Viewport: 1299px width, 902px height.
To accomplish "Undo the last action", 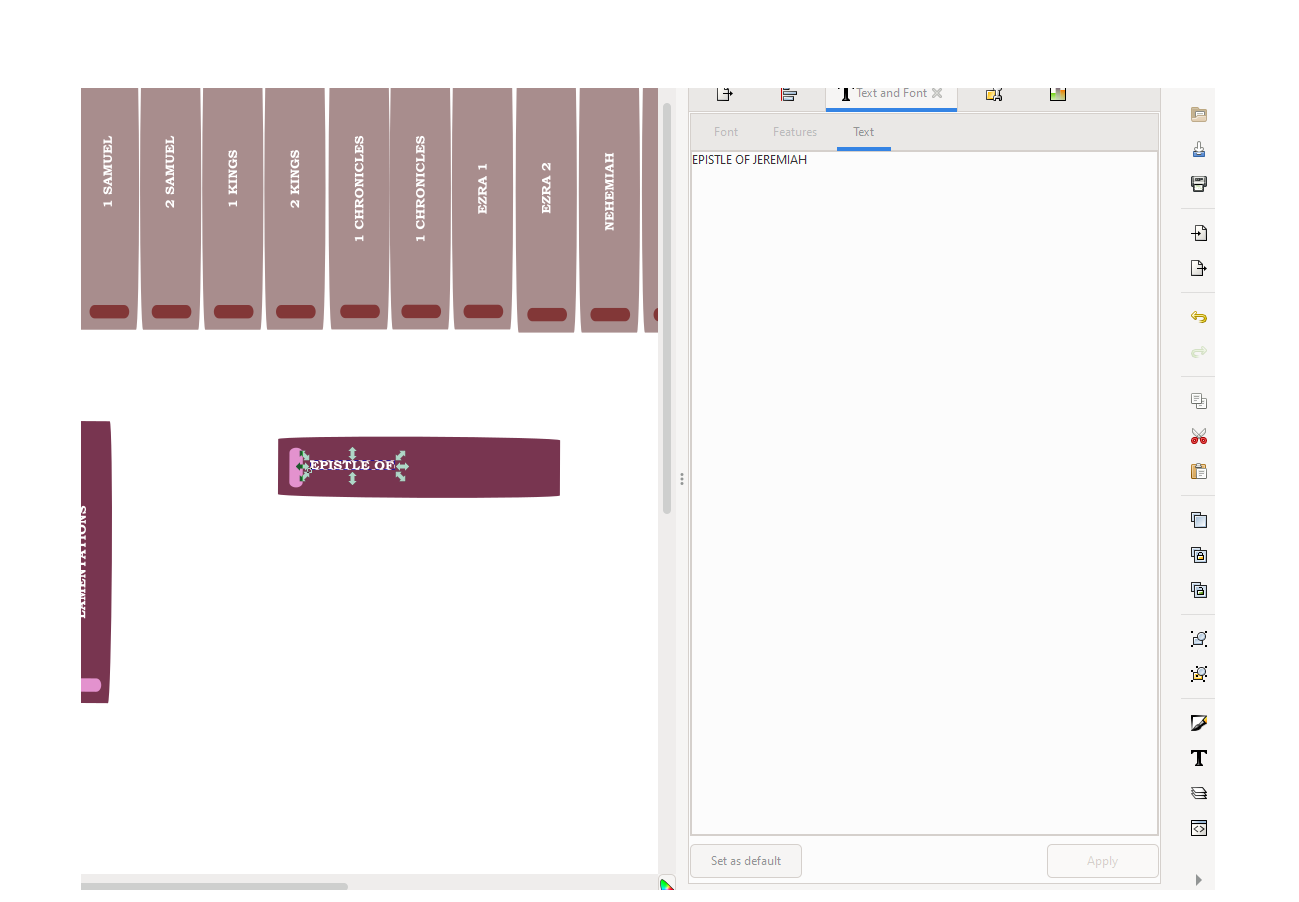I will click(x=1198, y=317).
